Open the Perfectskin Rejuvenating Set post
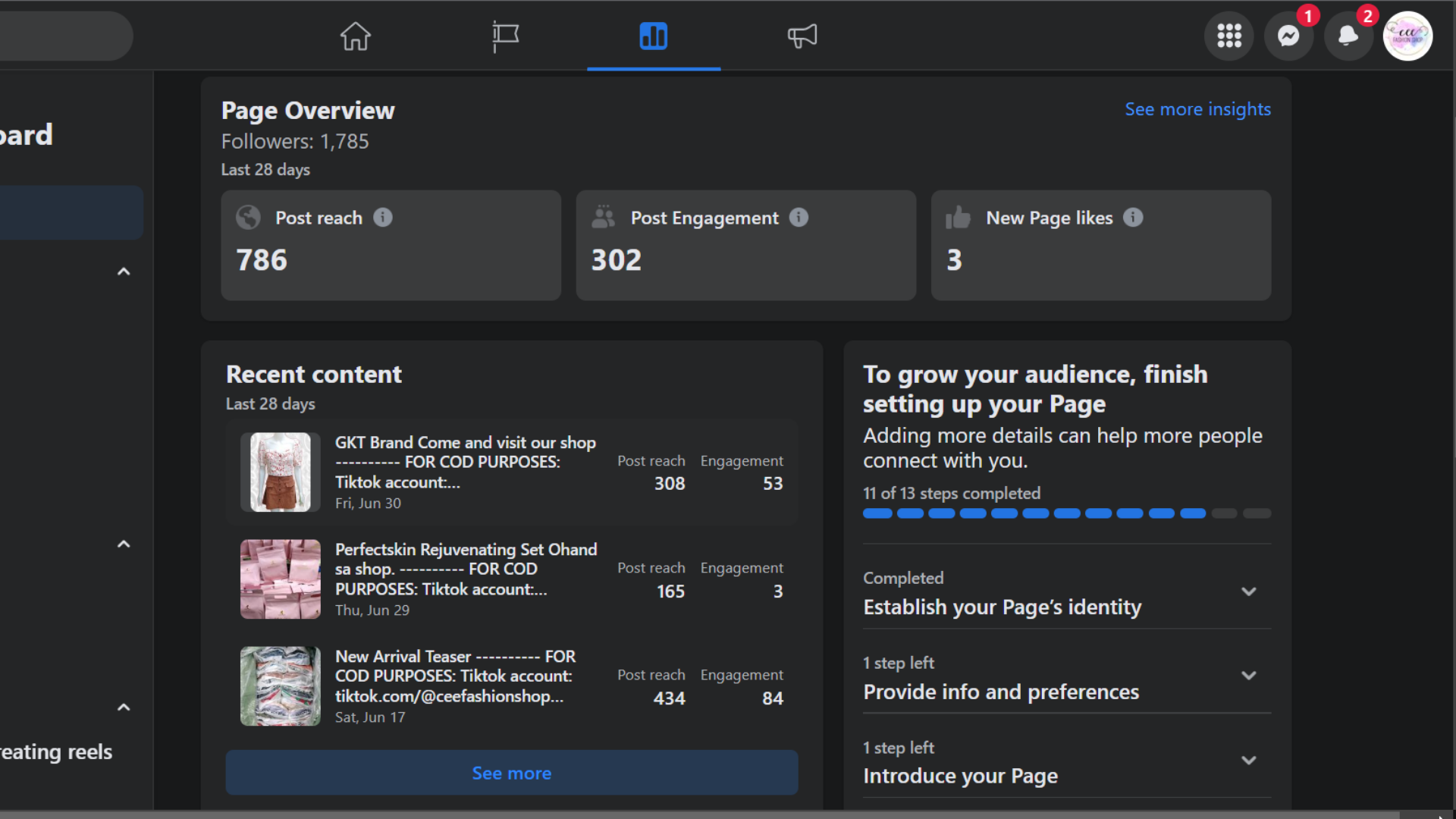This screenshot has height=819, width=1456. tap(466, 569)
